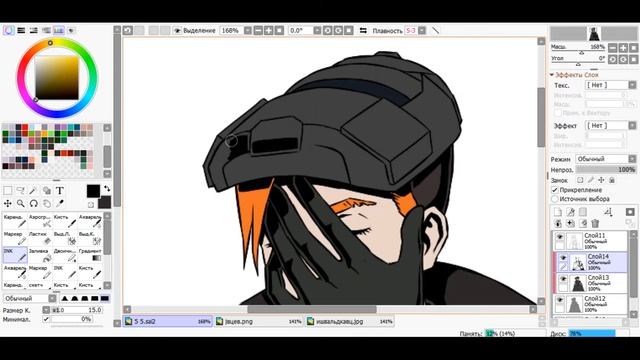Reset zoom button in navigator Масш. row

click(x=633, y=48)
